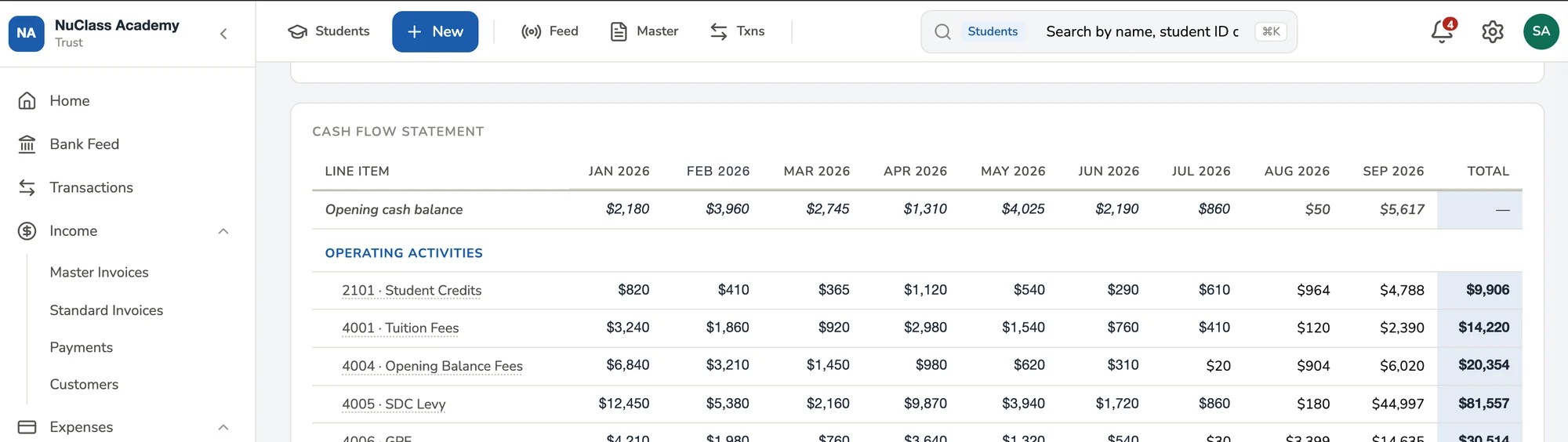The height and width of the screenshot is (442, 1568).
Task: Click the Transactions arrows icon in sidebar
Action: (27, 187)
